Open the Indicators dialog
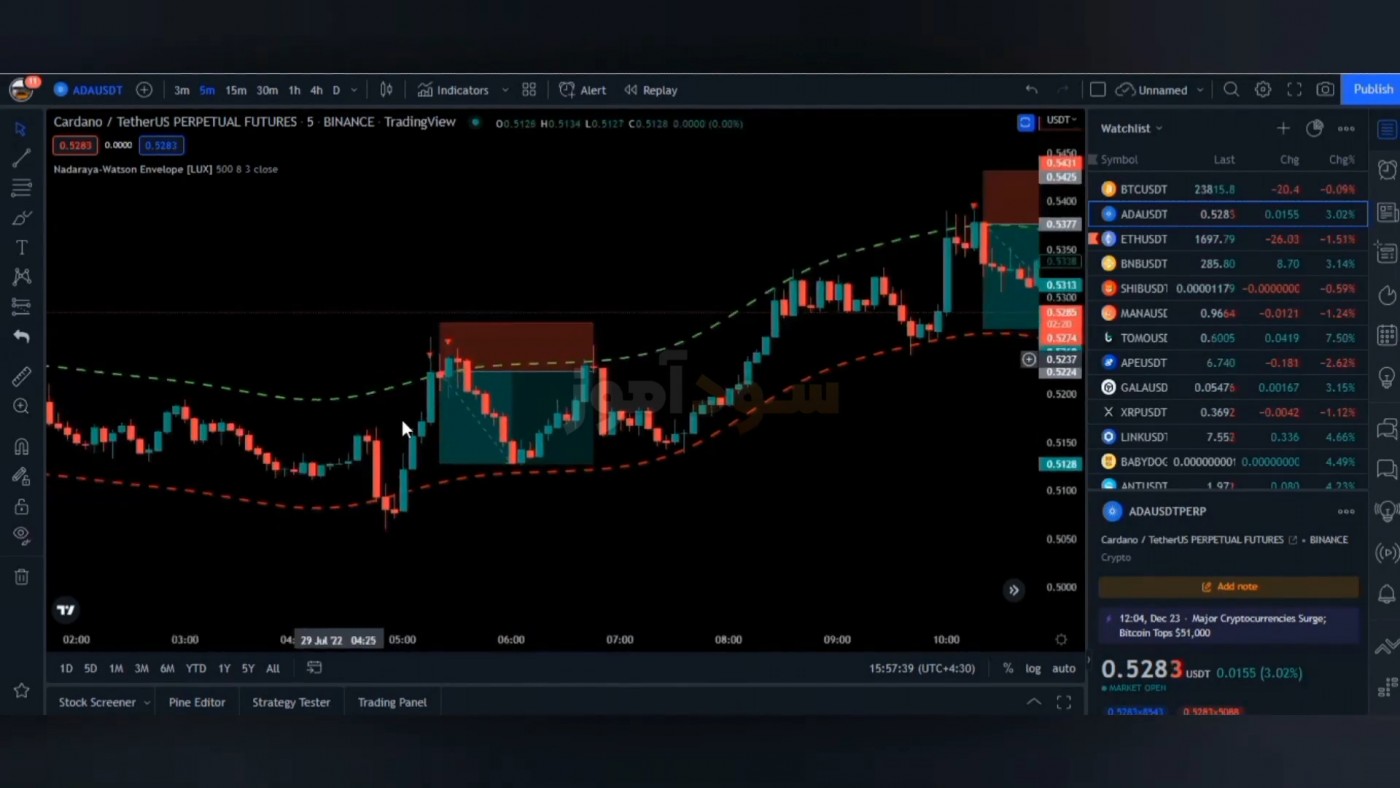 tap(453, 90)
